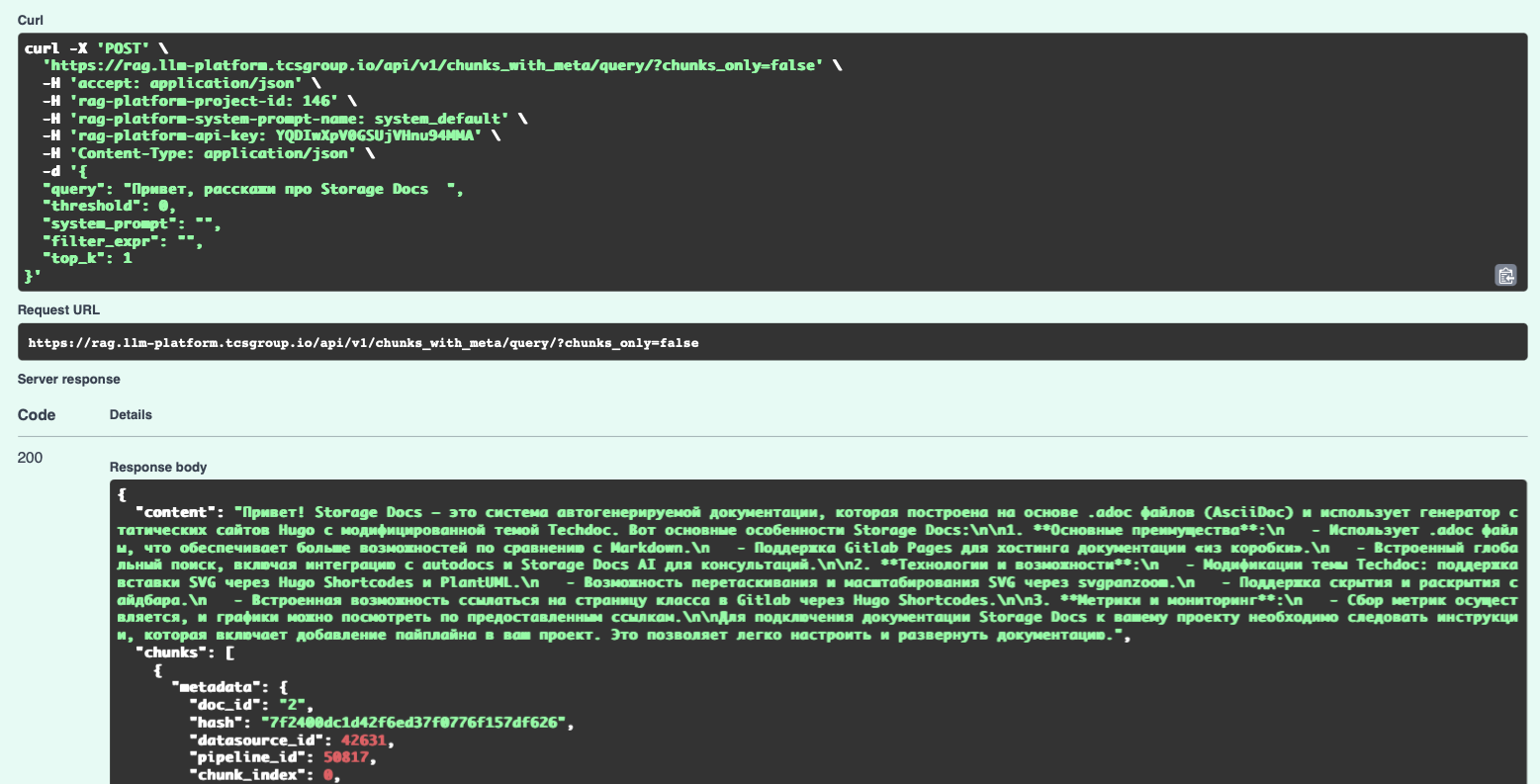This screenshot has height=784, width=1540.
Task: Select the Request URL text block
Action: pyautogui.click(x=363, y=343)
